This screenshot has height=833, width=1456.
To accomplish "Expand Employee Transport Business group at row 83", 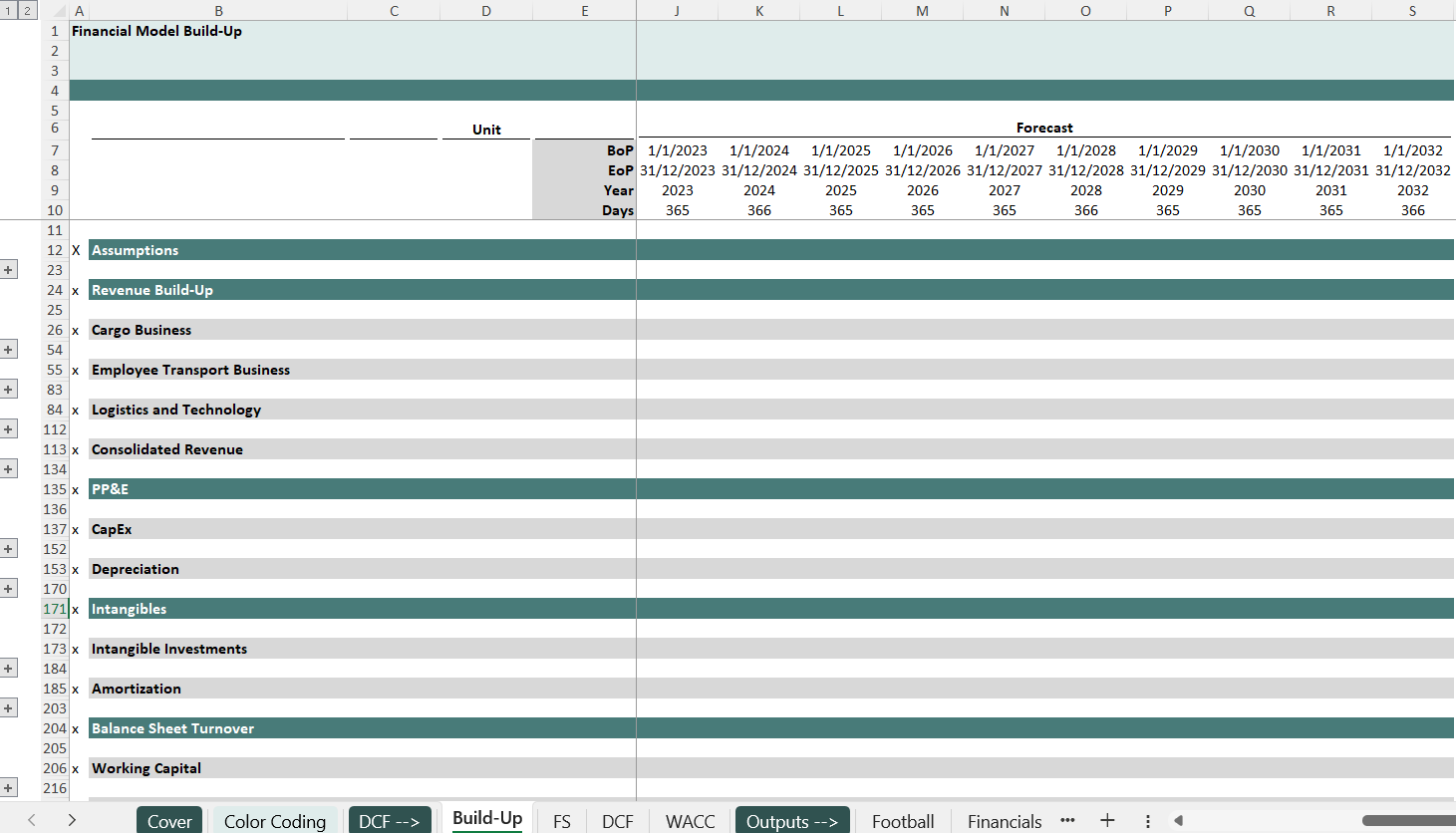I will [8, 390].
